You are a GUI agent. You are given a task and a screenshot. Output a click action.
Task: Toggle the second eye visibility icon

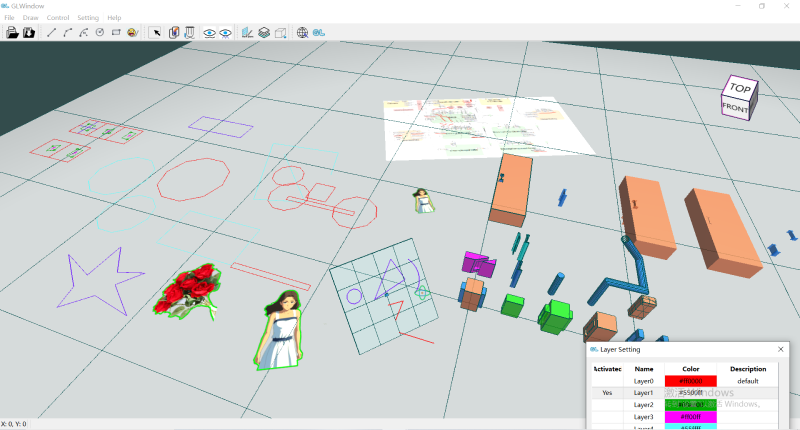(226, 32)
